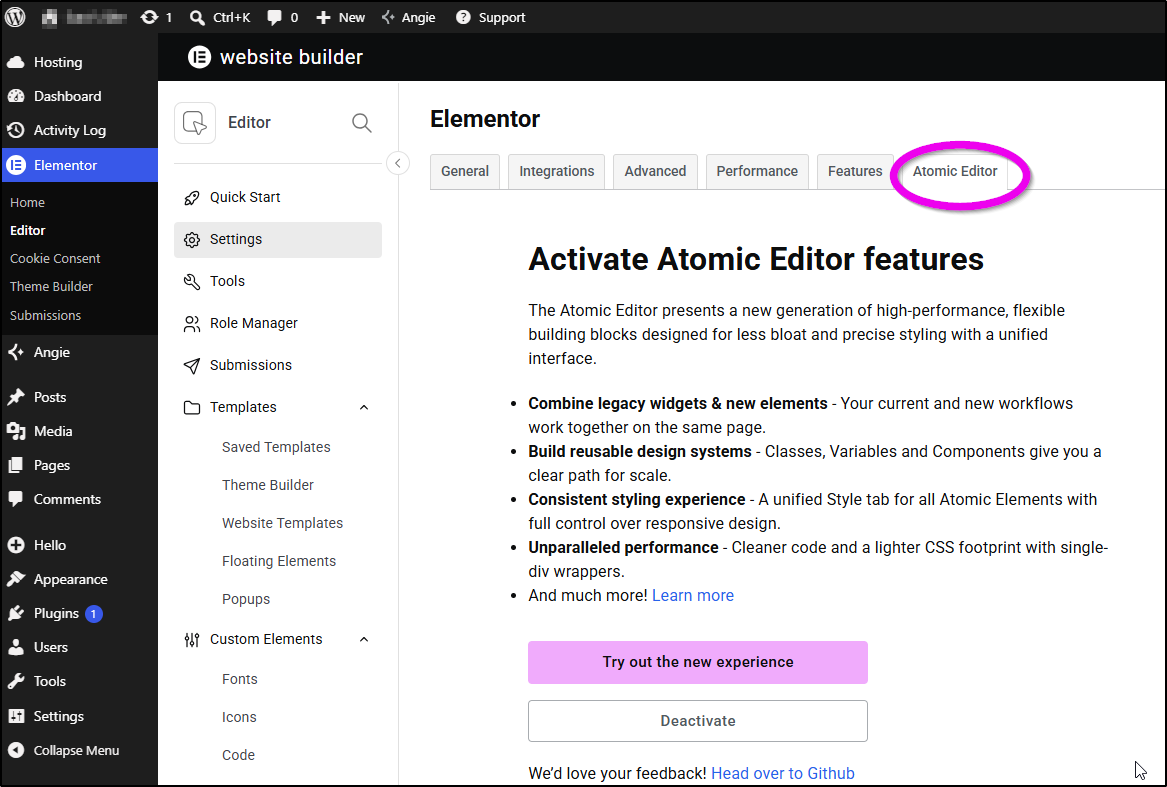
Task: Open Posts in WordPress sidebar
Action: coord(79,398)
